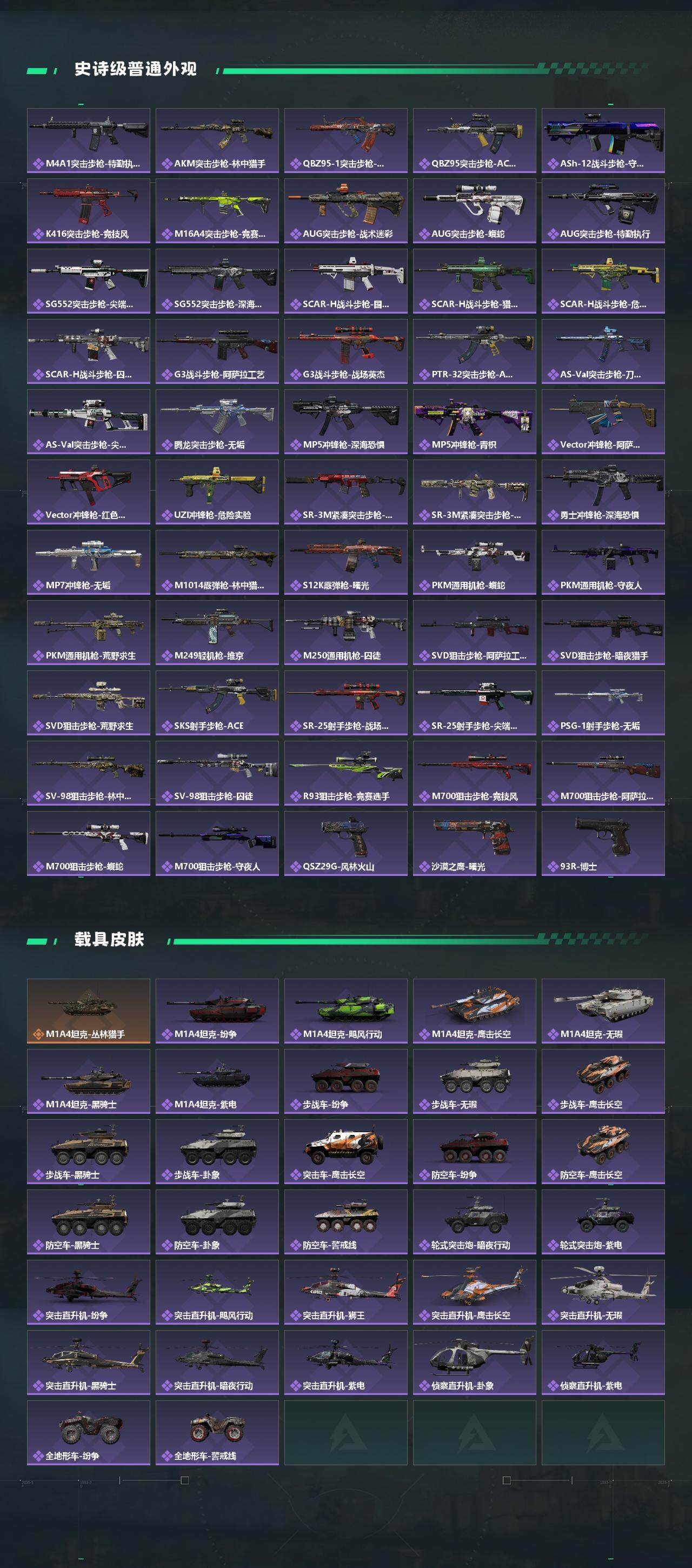Click the first empty placeholder slot

345,1433
